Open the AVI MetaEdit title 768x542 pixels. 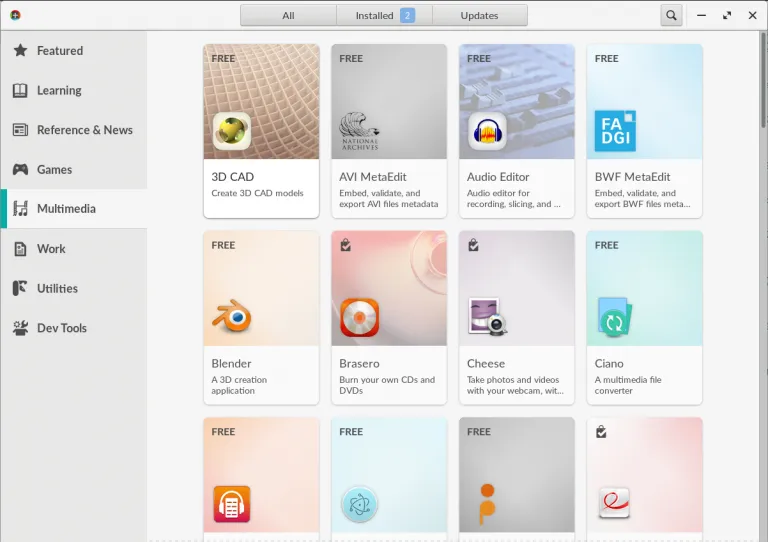[x=373, y=177]
